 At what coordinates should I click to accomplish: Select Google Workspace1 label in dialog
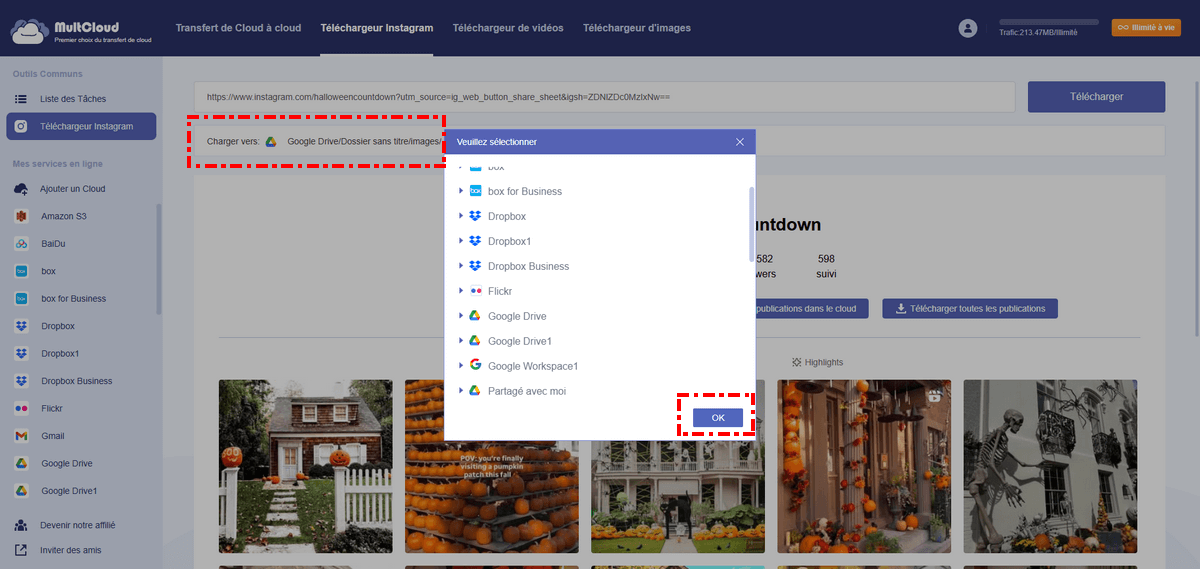pos(533,366)
